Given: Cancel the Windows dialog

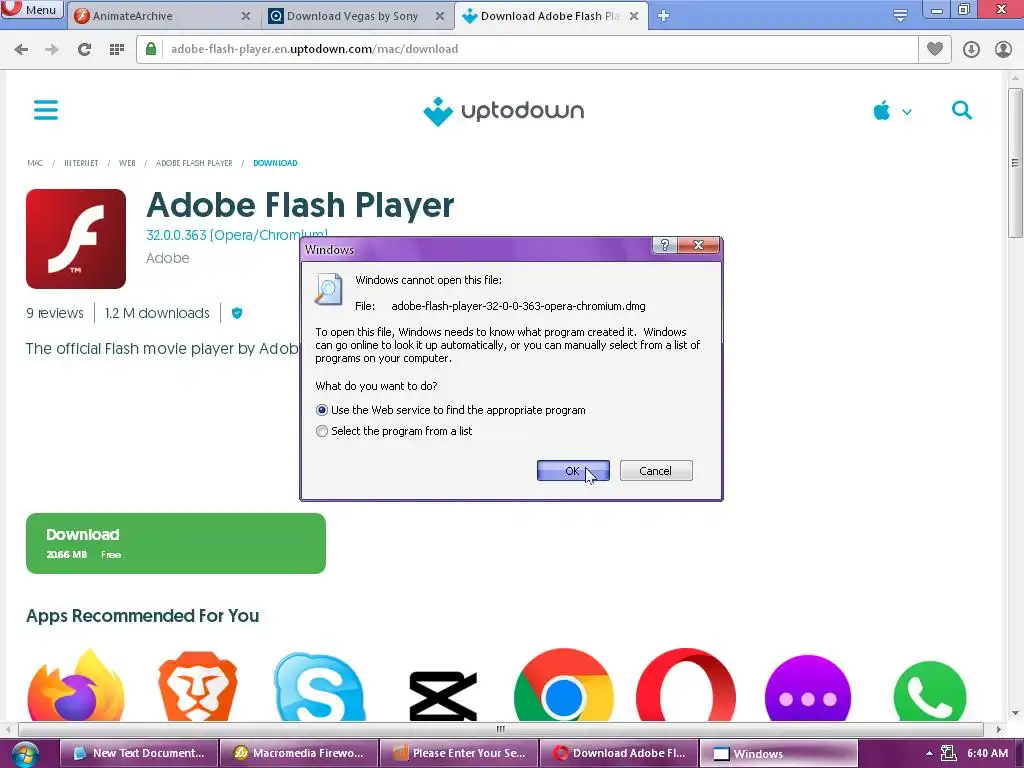Looking at the screenshot, I should [656, 471].
